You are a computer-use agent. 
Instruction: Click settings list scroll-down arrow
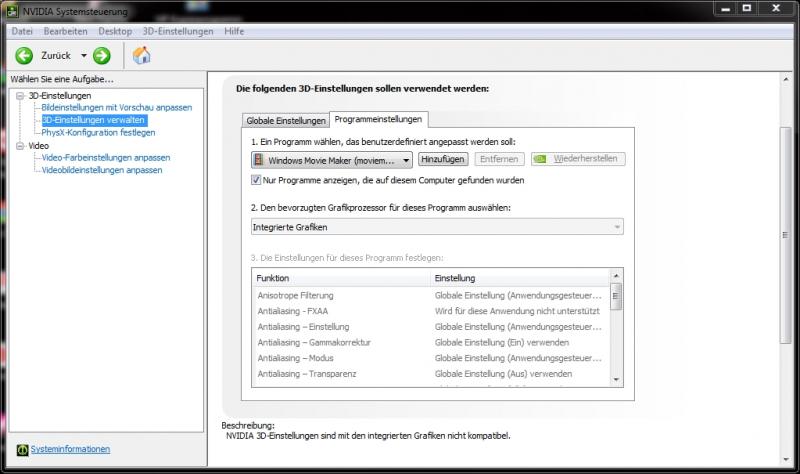(616, 380)
